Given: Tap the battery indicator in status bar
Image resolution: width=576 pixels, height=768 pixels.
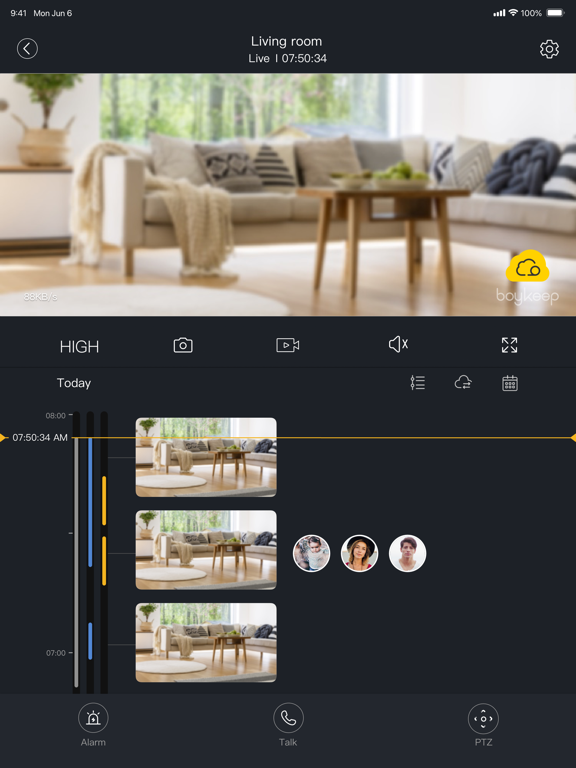Looking at the screenshot, I should point(555,13).
